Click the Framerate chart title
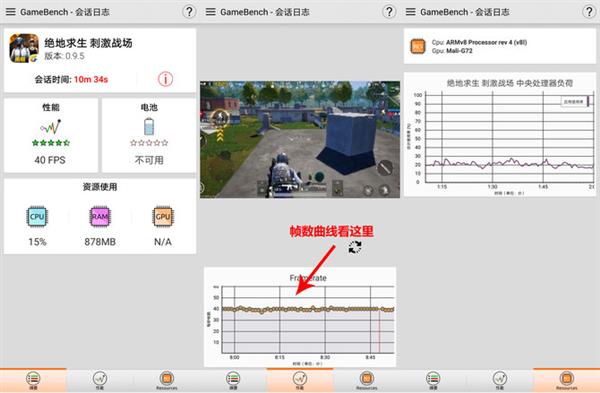 (x=308, y=278)
